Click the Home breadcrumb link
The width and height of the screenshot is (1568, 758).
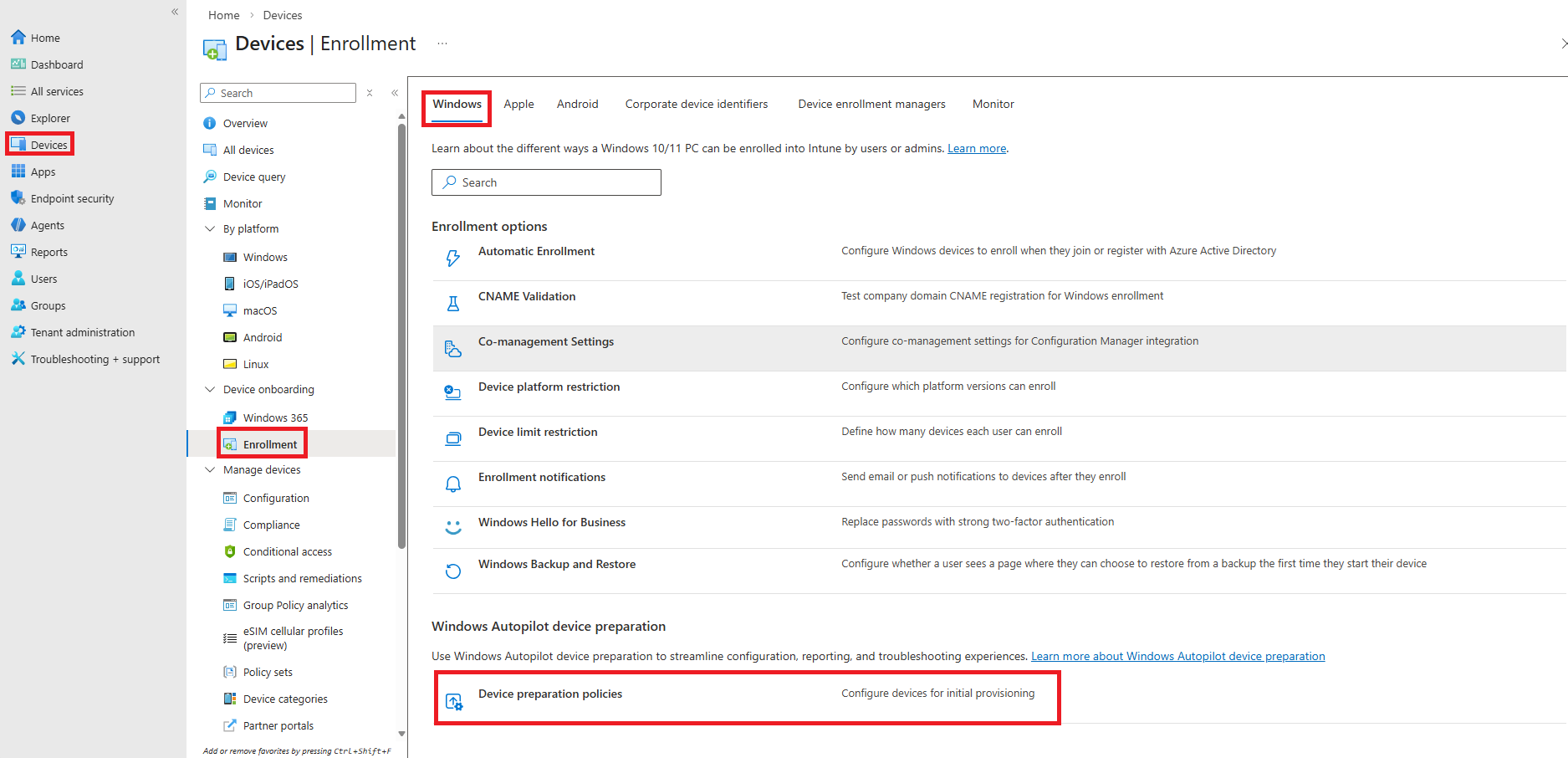[x=224, y=15]
